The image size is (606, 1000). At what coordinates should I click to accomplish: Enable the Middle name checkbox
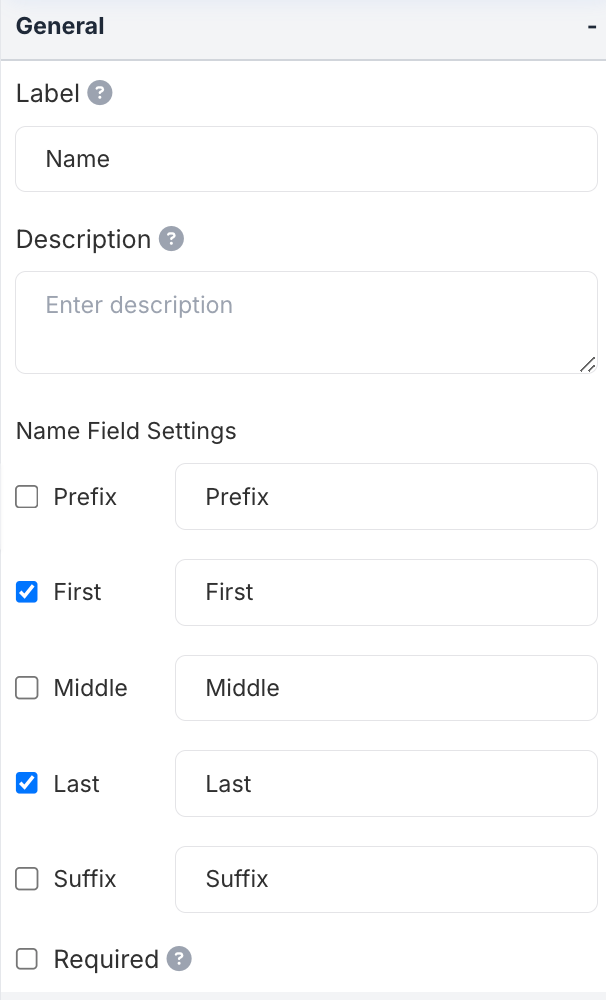27,688
